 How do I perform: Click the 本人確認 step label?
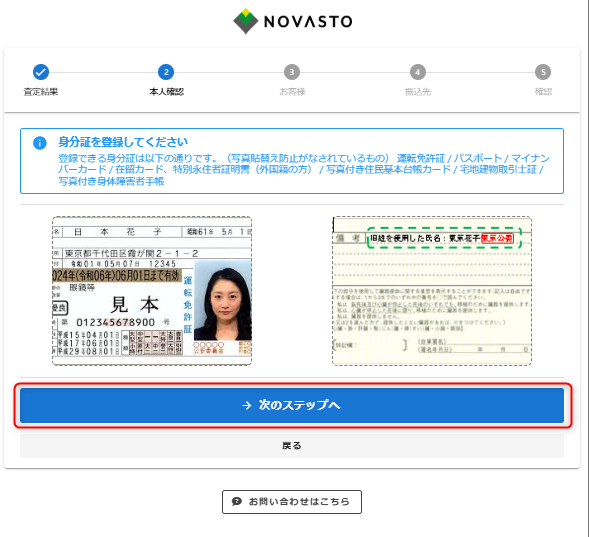click(x=166, y=92)
